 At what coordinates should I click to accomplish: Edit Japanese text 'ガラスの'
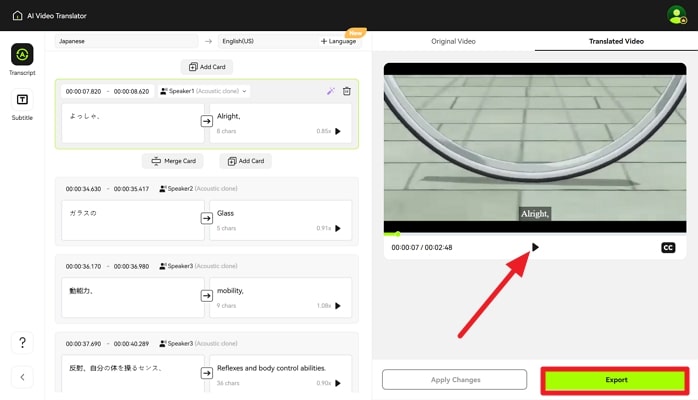pos(133,220)
